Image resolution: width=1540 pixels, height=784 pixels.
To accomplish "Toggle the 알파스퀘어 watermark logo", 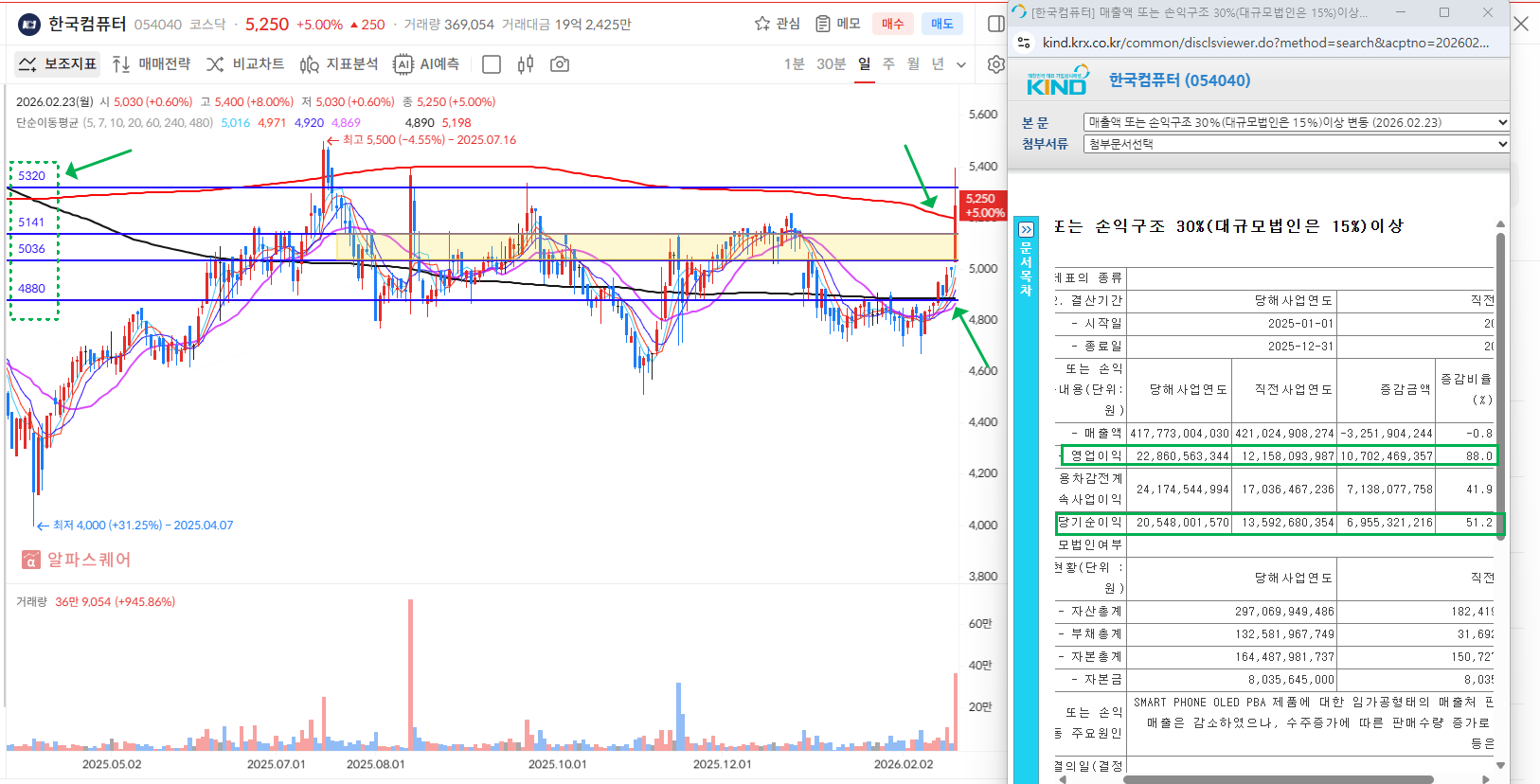I will point(76,560).
